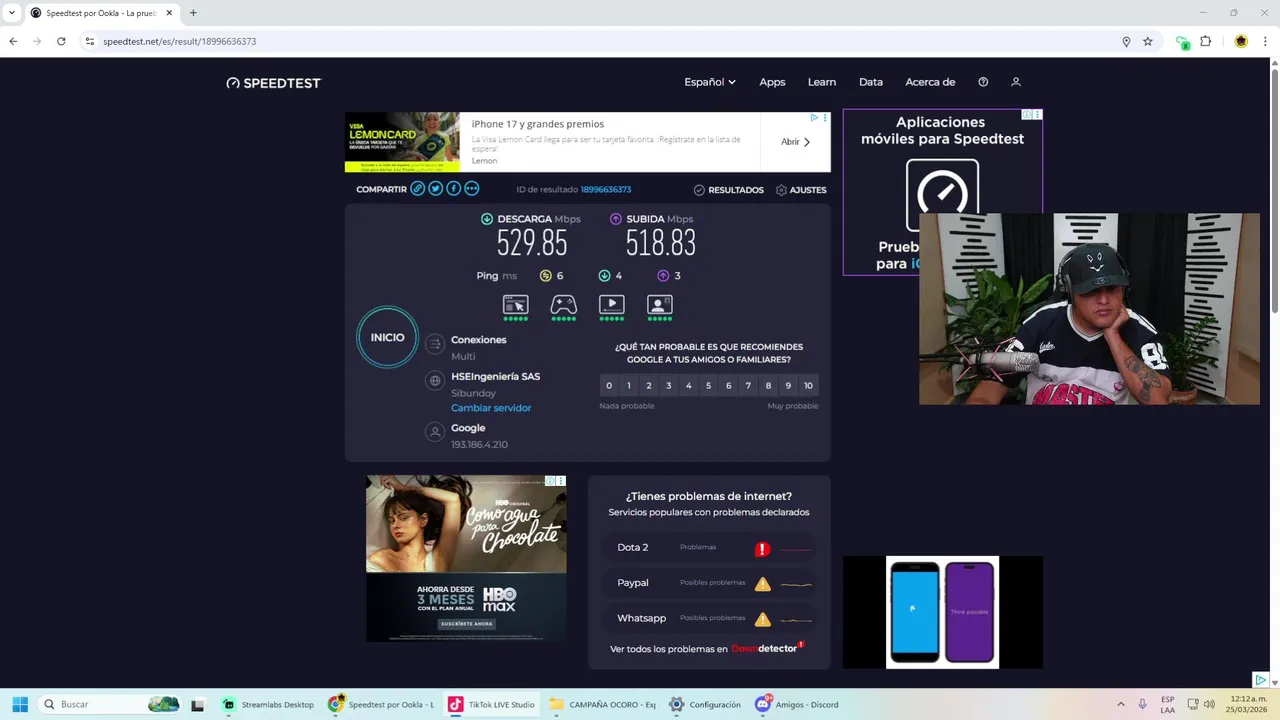Share result on Twitter
This screenshot has height=720, width=1280.
pos(436,189)
